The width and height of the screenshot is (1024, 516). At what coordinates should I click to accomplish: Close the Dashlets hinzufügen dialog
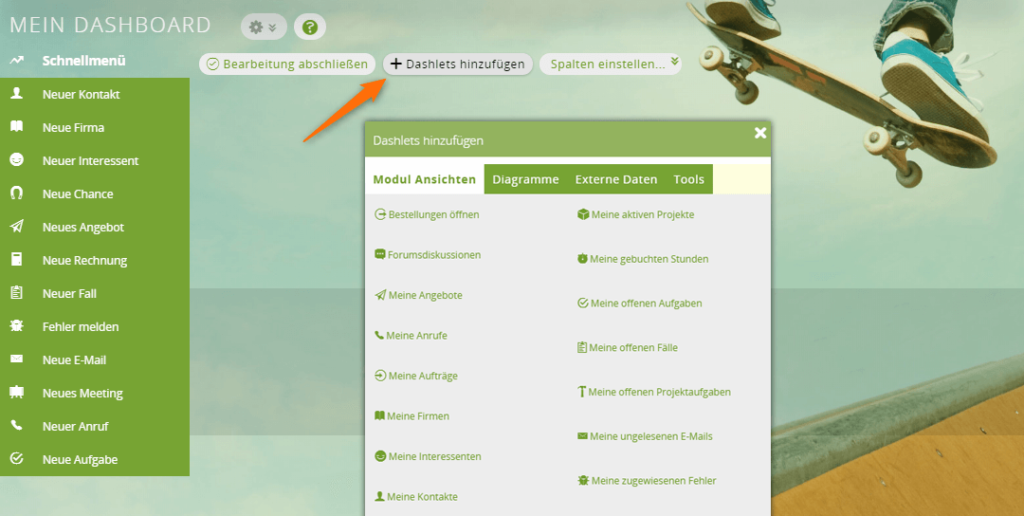[760, 133]
